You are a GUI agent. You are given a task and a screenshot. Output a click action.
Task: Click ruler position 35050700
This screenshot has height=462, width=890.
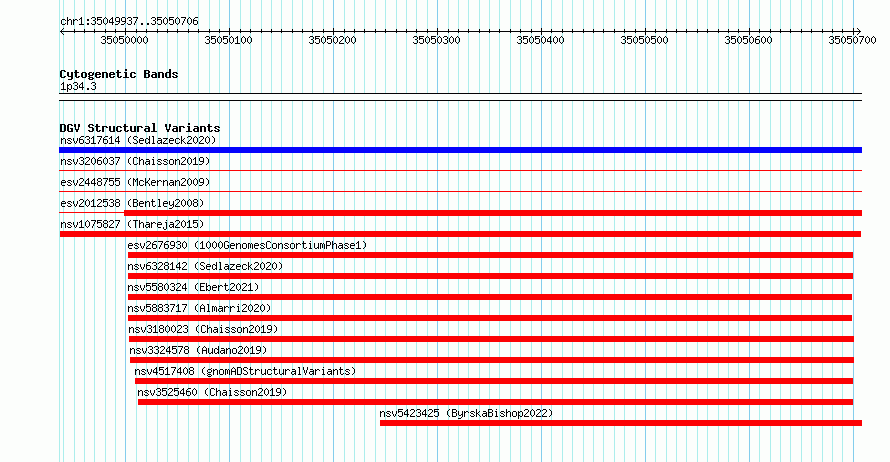pos(852,40)
